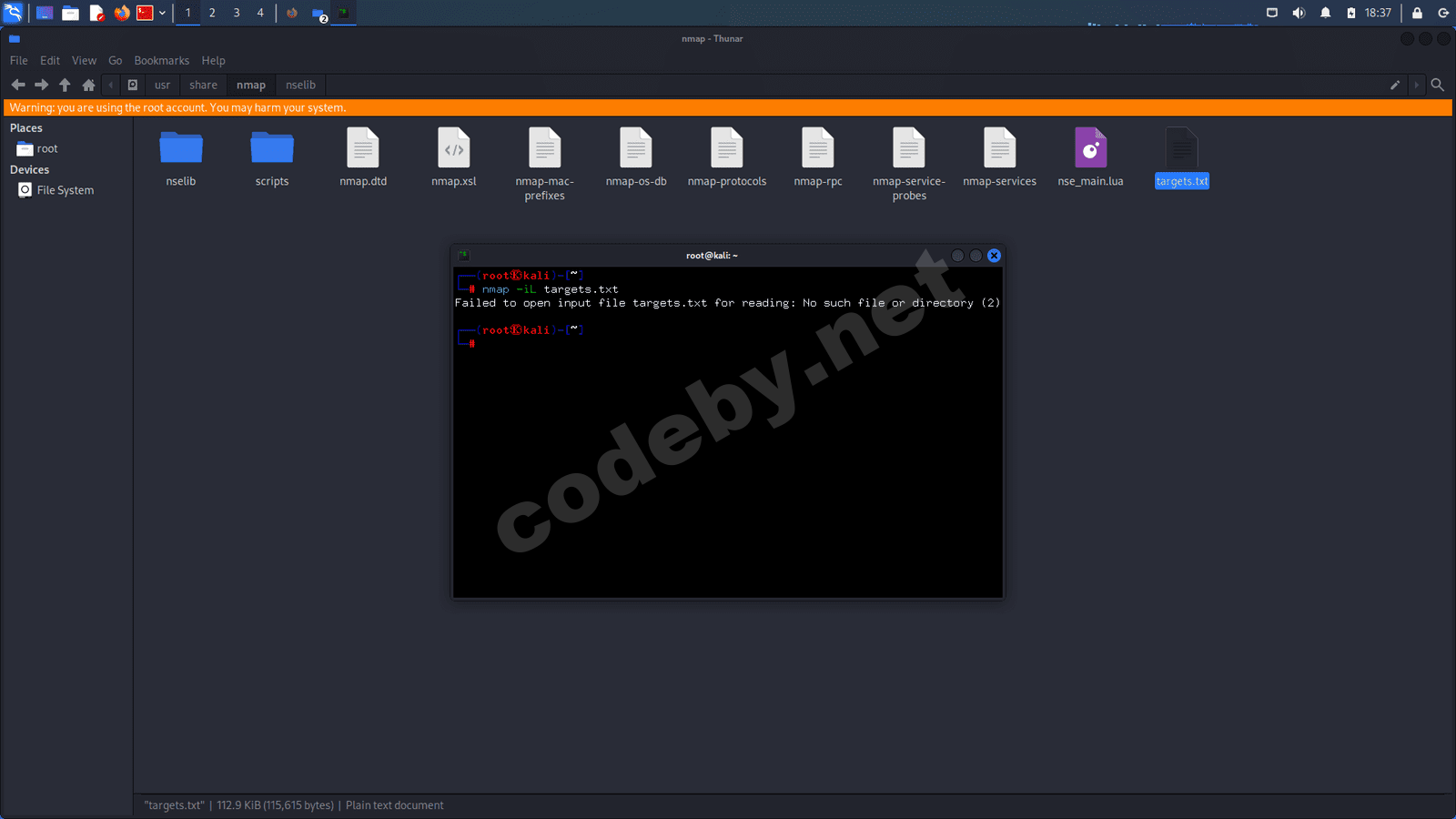This screenshot has height=819, width=1456.
Task: Switch to workspace 1
Action: click(x=188, y=13)
